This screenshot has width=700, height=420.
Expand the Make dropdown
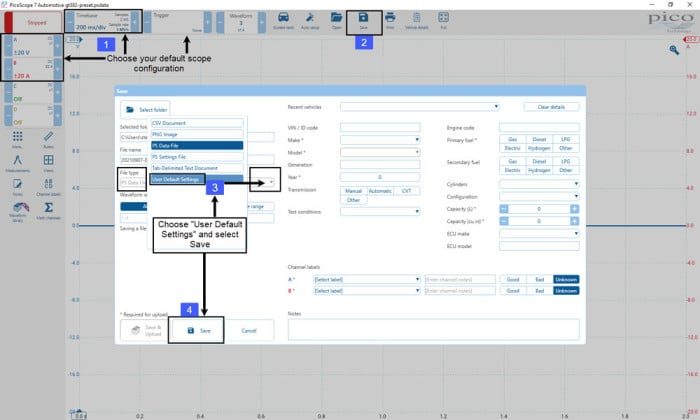tap(417, 140)
